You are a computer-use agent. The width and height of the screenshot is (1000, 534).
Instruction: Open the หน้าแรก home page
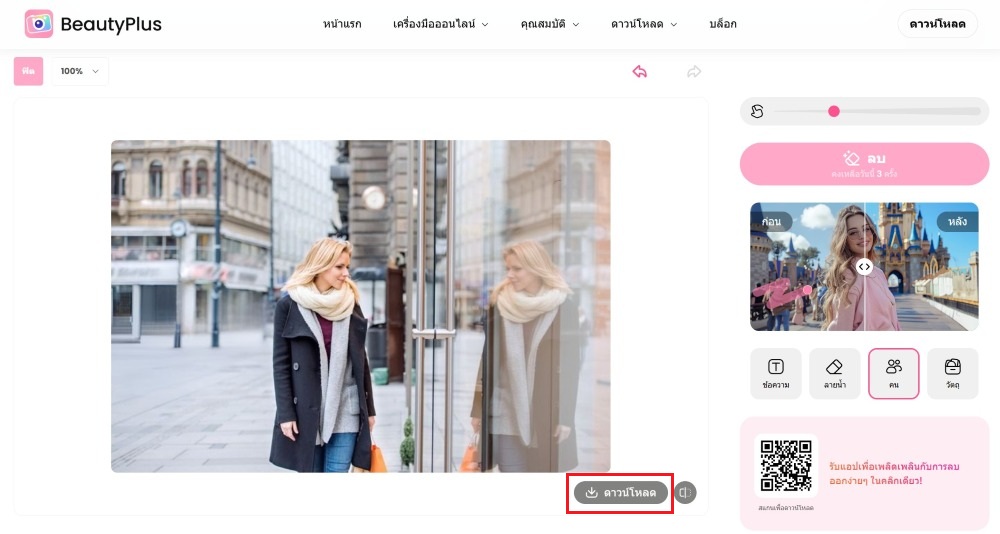click(x=342, y=24)
